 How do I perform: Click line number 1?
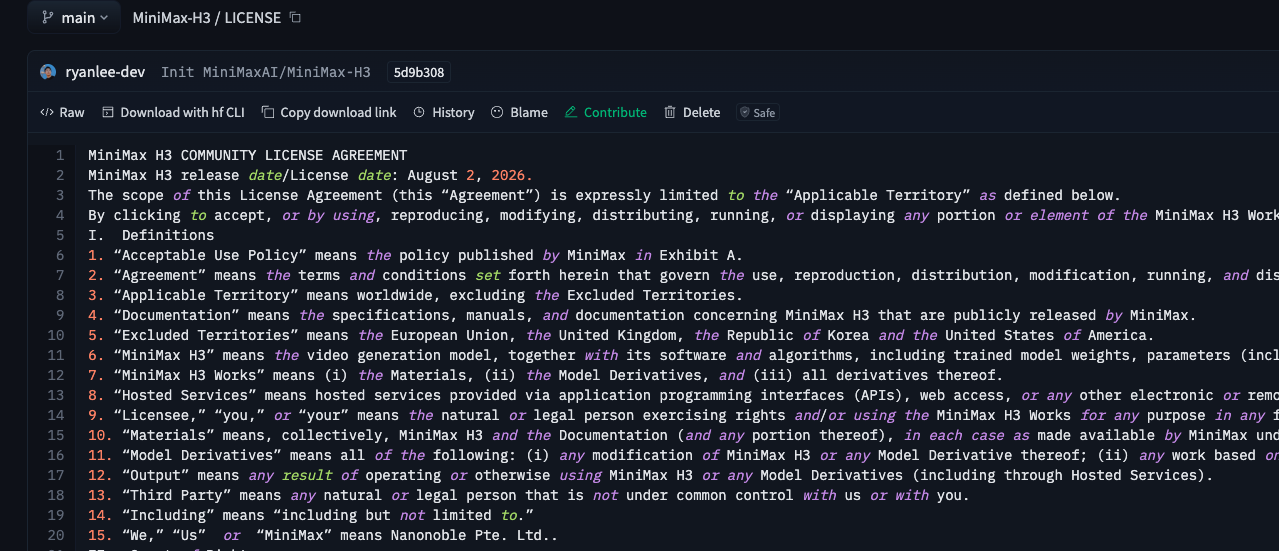pyautogui.click(x=60, y=155)
